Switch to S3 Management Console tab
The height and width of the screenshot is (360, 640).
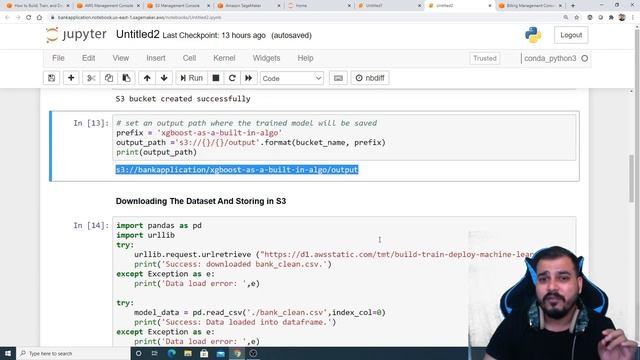pos(178,6)
